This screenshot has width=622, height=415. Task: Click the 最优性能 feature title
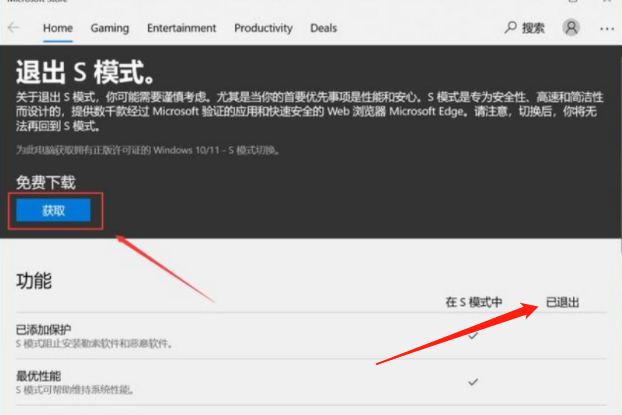point(38,375)
